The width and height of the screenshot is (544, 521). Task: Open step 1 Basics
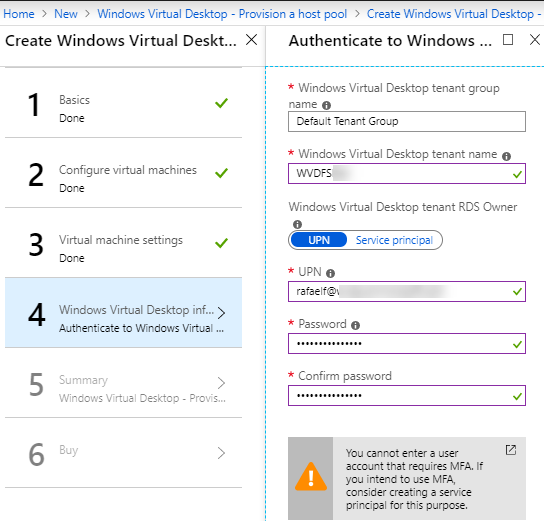[x=124, y=103]
